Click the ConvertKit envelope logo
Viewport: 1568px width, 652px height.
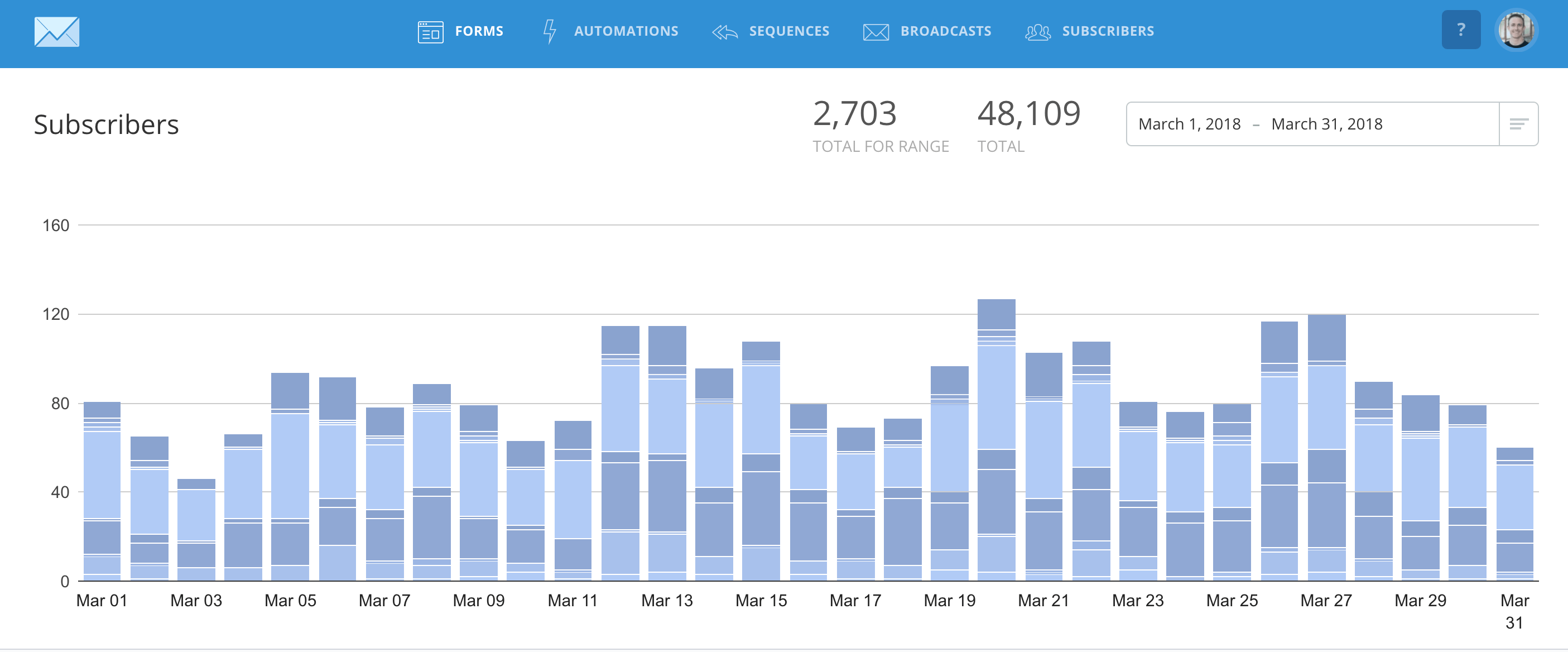click(x=58, y=32)
